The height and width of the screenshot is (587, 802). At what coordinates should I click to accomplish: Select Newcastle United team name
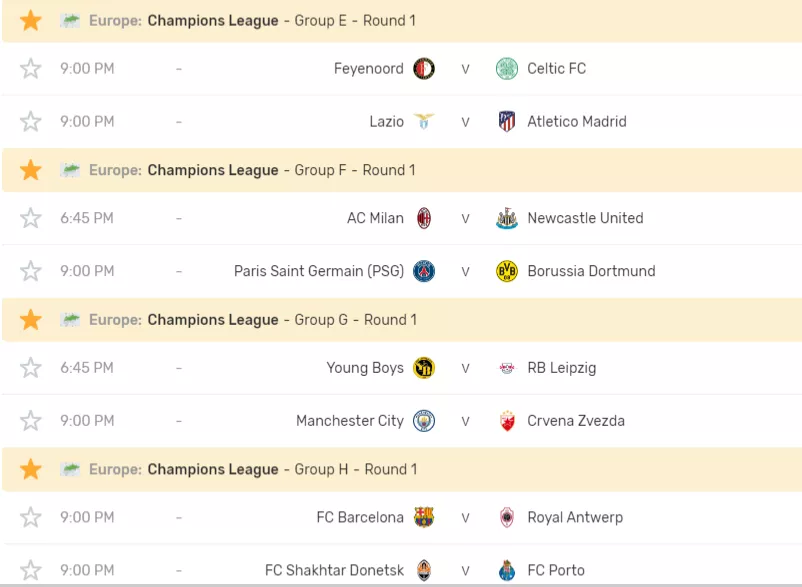(x=585, y=218)
